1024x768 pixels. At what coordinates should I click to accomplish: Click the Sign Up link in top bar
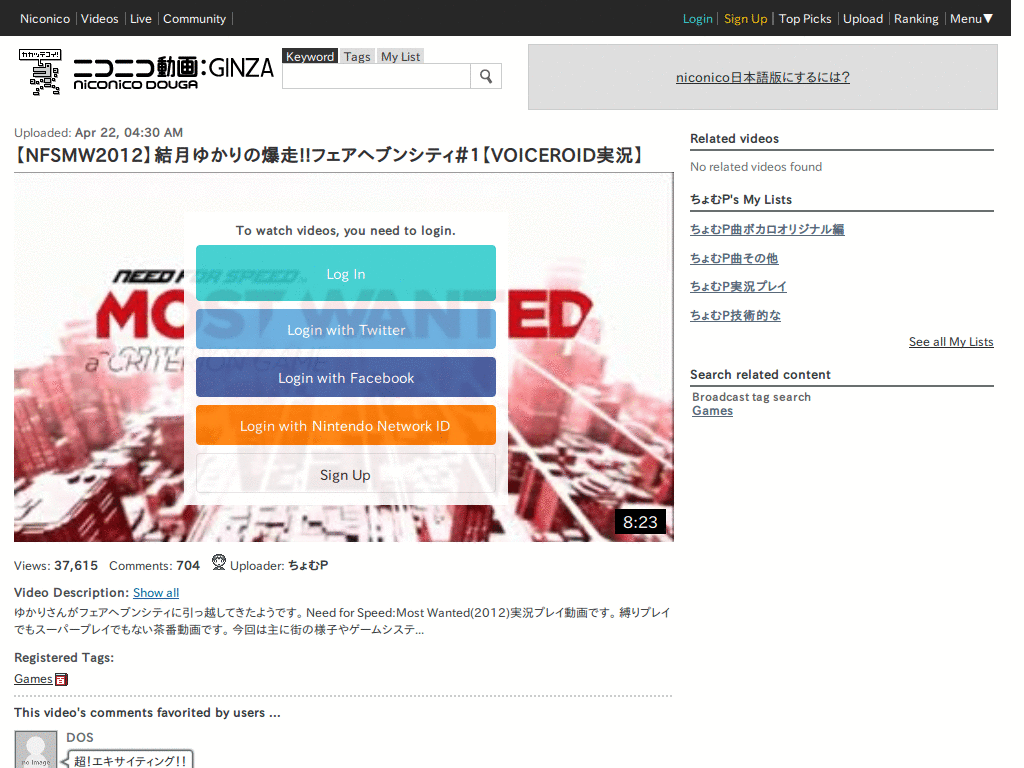(746, 19)
